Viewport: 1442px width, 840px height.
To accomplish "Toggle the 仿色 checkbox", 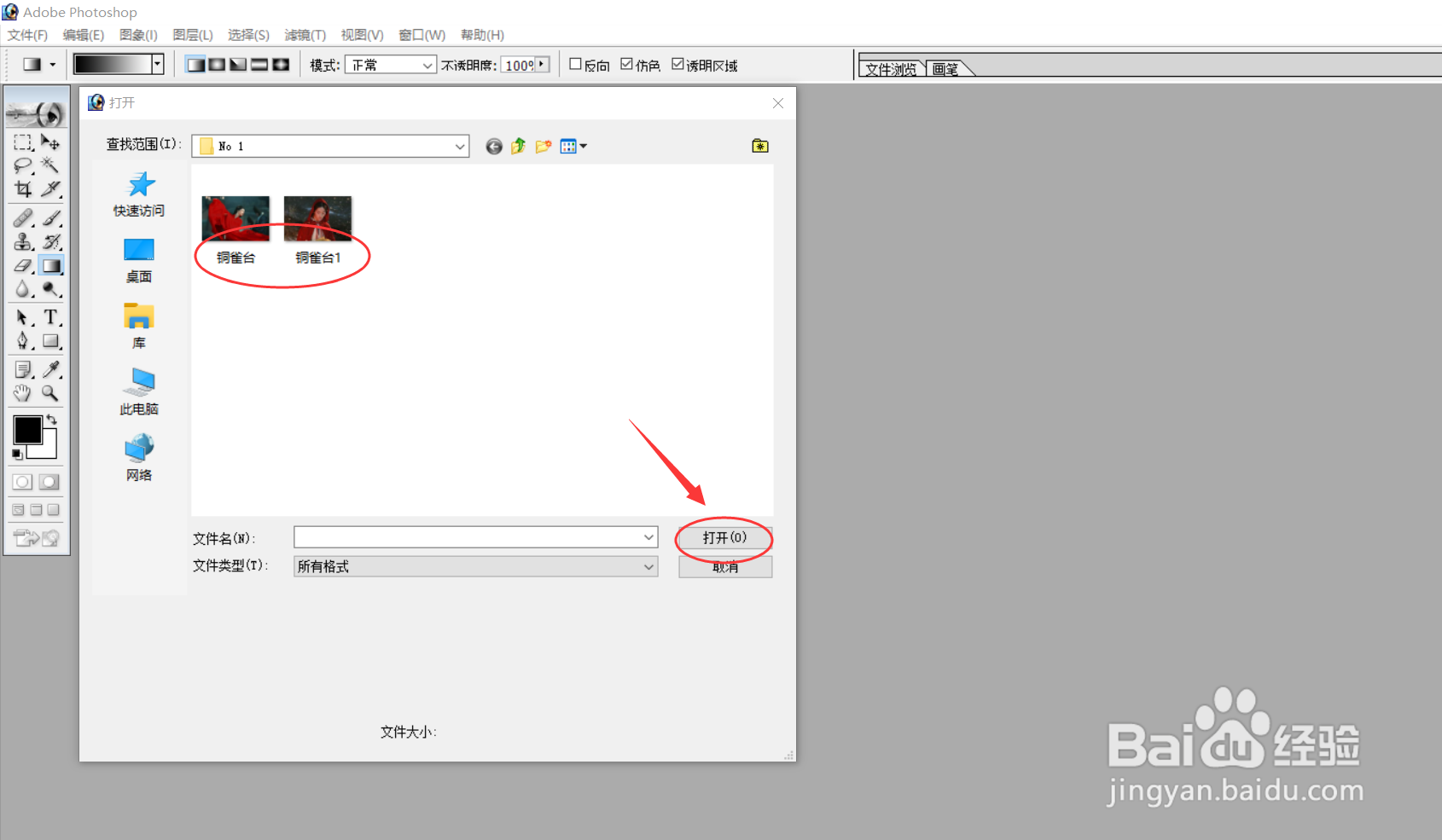I will 626,64.
